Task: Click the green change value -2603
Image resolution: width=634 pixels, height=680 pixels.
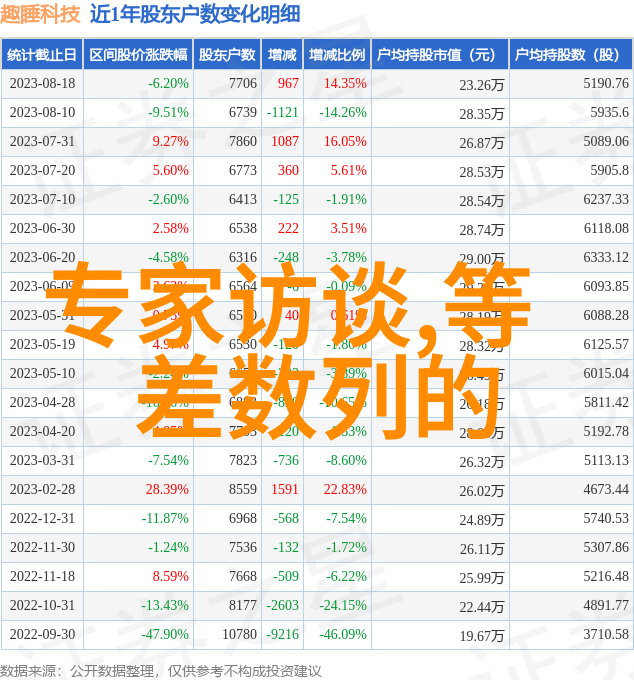Action: pyautogui.click(x=282, y=606)
